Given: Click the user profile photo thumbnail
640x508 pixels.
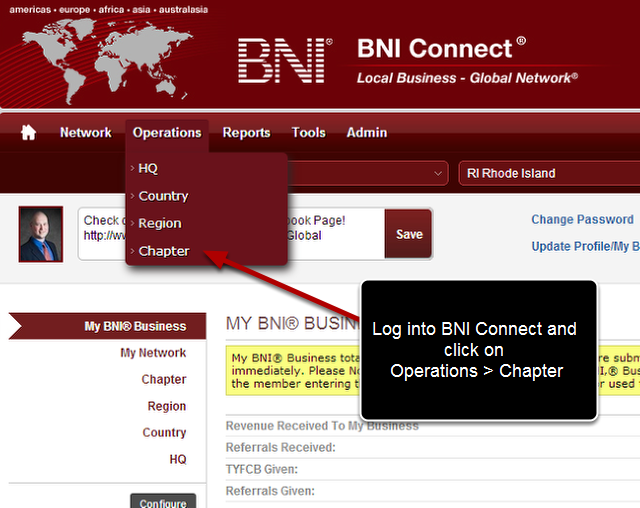Looking at the screenshot, I should (41, 234).
